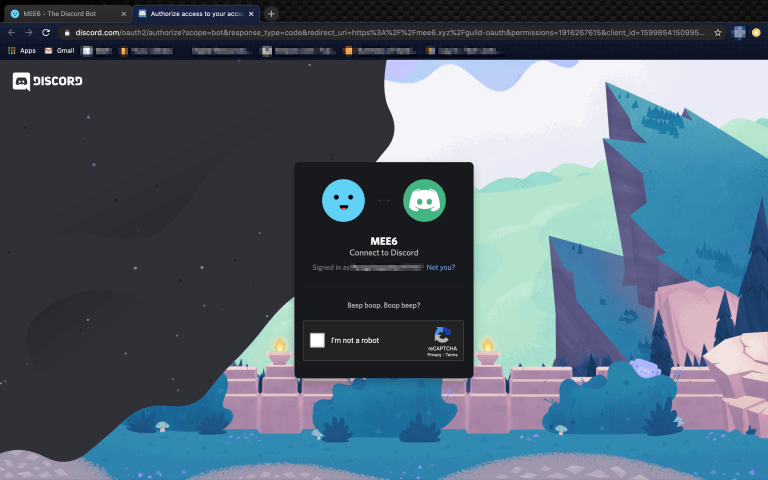Bookmark this page with the star icon
The width and height of the screenshot is (768, 480).
(x=718, y=33)
